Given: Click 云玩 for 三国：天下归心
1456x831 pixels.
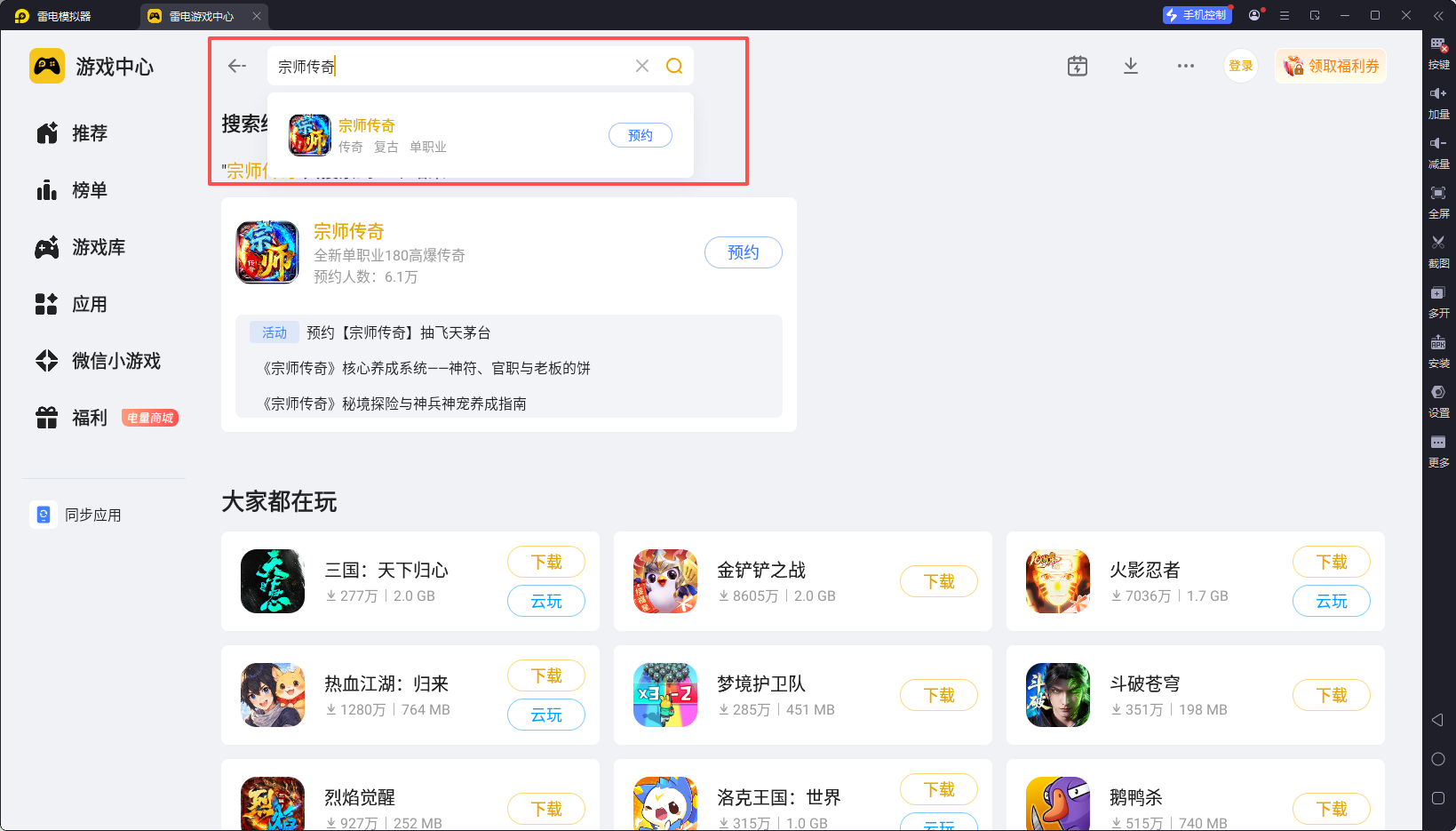Looking at the screenshot, I should tap(546, 601).
